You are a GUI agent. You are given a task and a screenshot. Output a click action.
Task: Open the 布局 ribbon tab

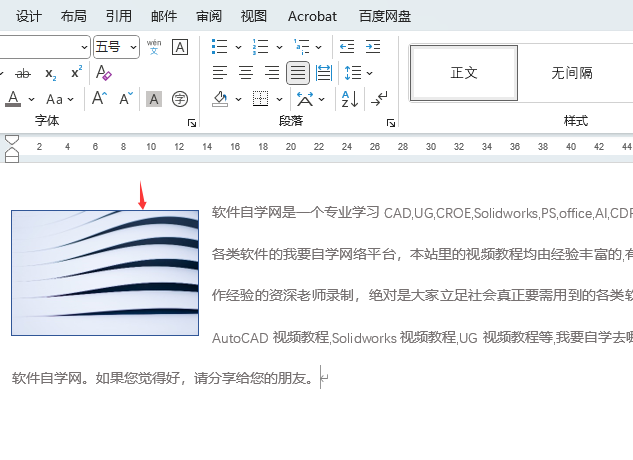(x=74, y=16)
